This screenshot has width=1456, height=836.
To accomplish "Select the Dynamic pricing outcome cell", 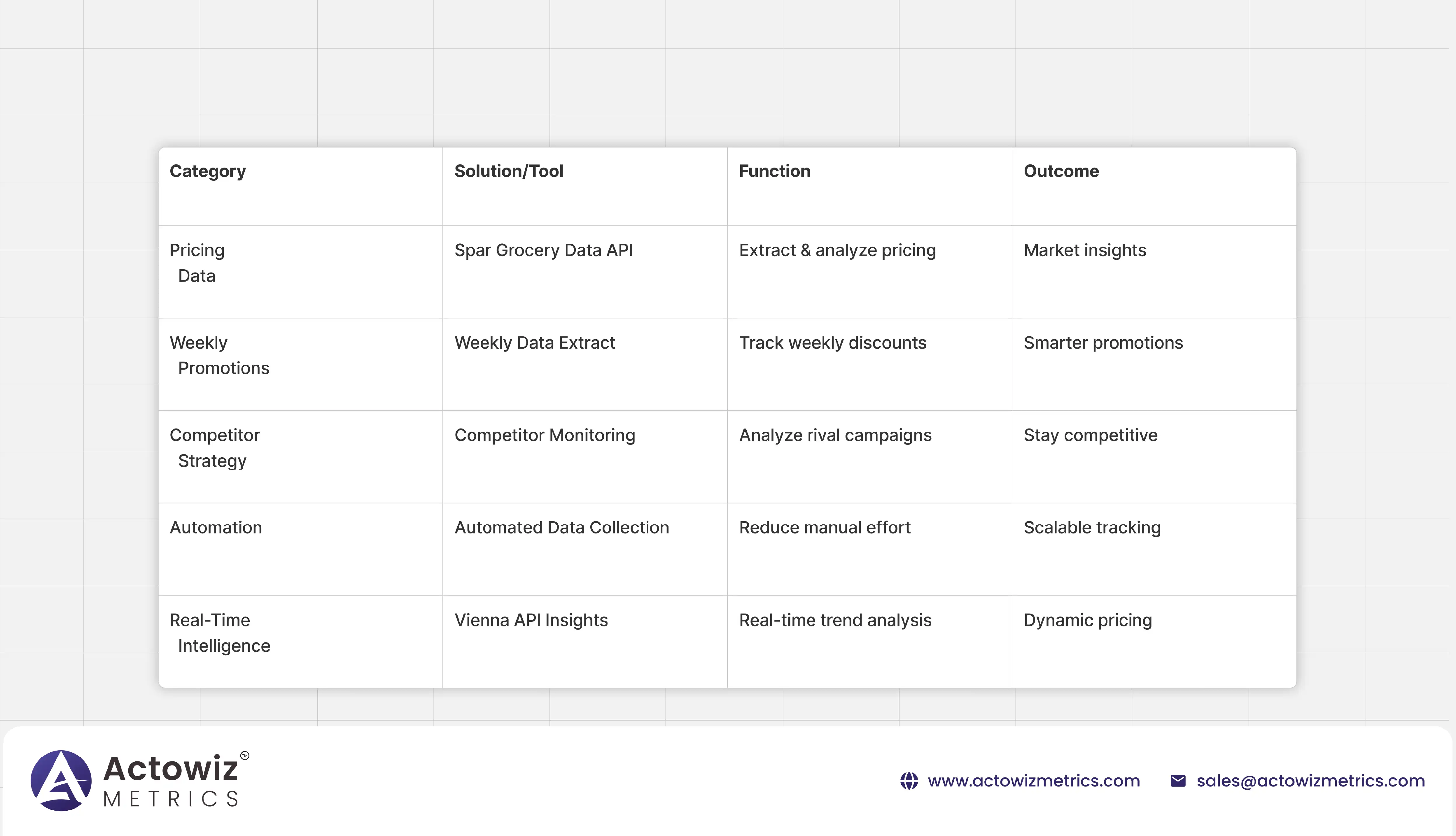I will 1087,620.
